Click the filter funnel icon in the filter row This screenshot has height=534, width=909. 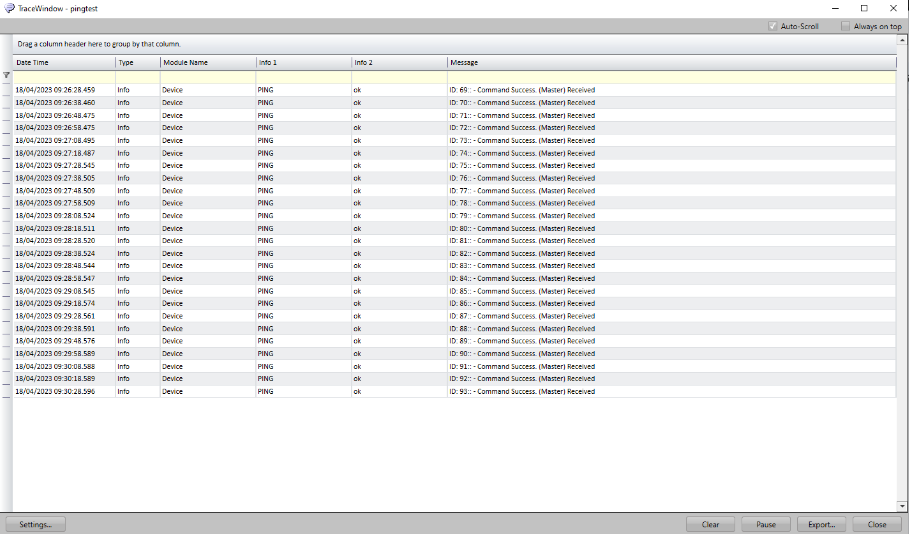(x=6, y=75)
